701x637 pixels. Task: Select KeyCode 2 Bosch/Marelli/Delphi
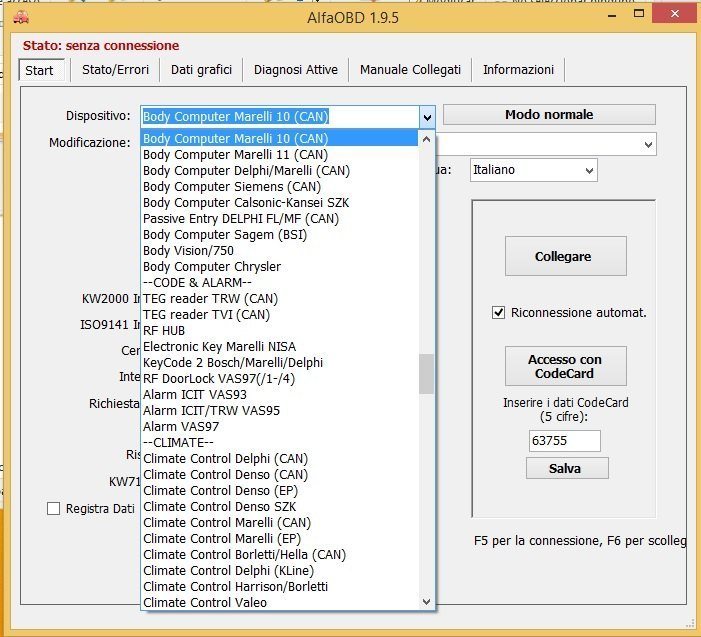pos(279,363)
